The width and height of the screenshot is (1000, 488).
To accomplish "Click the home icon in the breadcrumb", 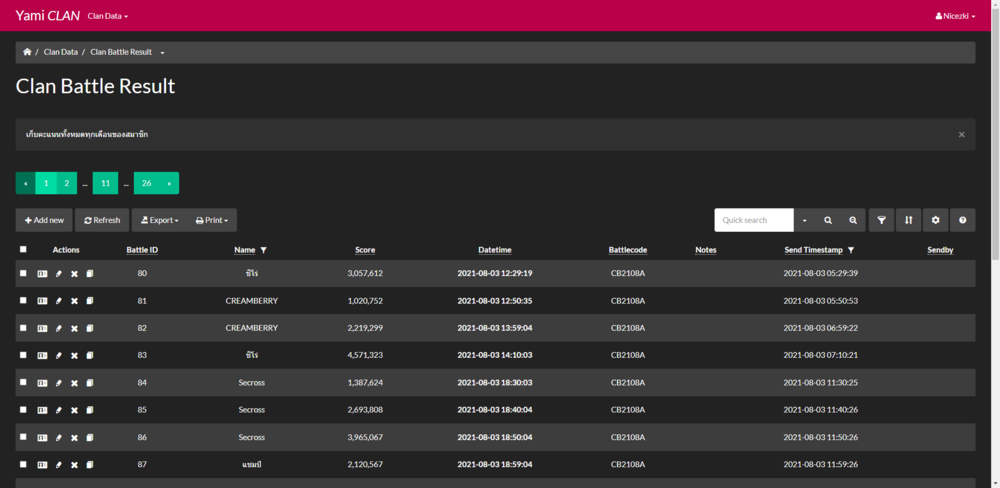I will [x=27, y=52].
